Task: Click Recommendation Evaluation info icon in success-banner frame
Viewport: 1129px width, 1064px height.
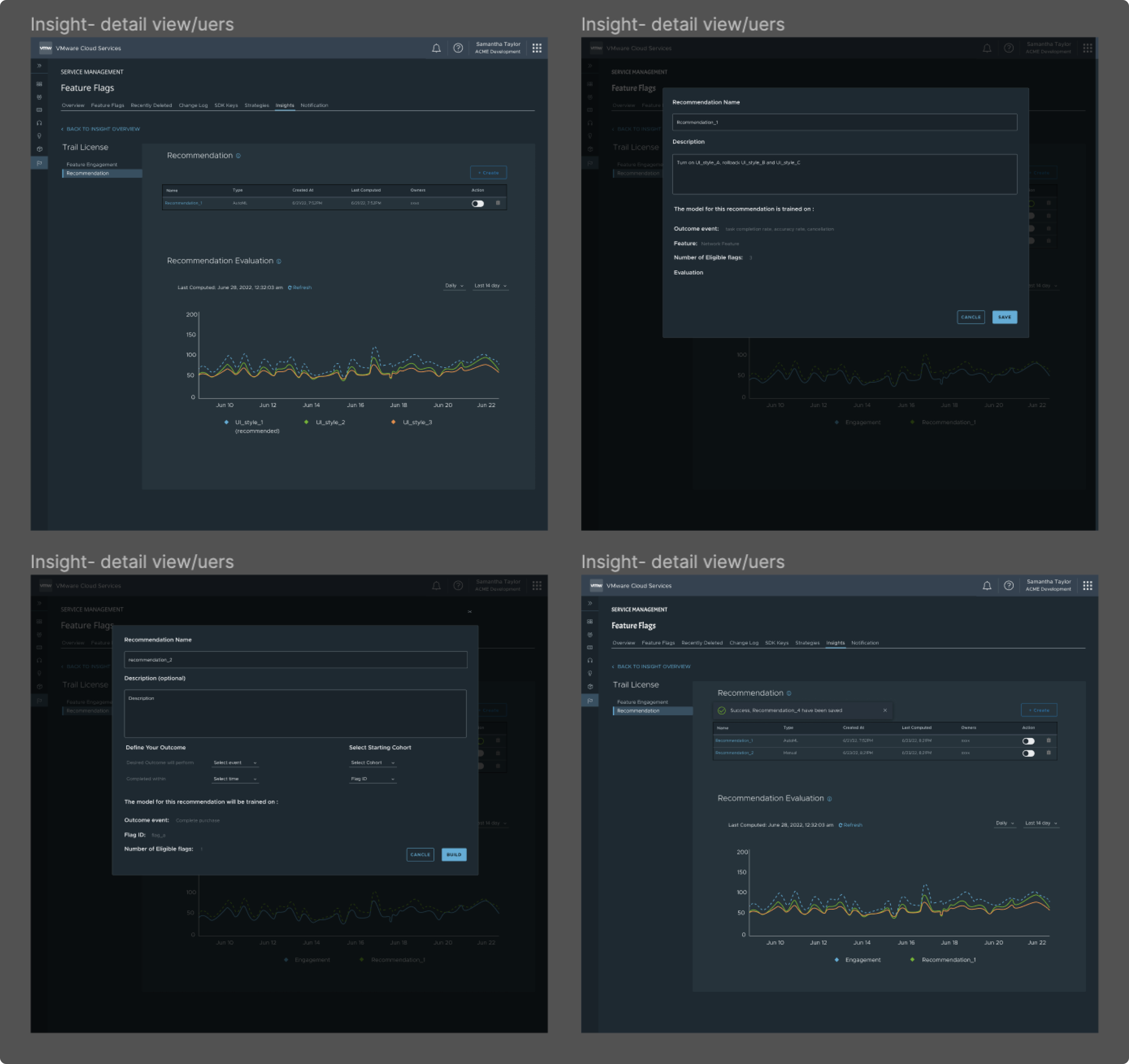Action: (x=830, y=799)
